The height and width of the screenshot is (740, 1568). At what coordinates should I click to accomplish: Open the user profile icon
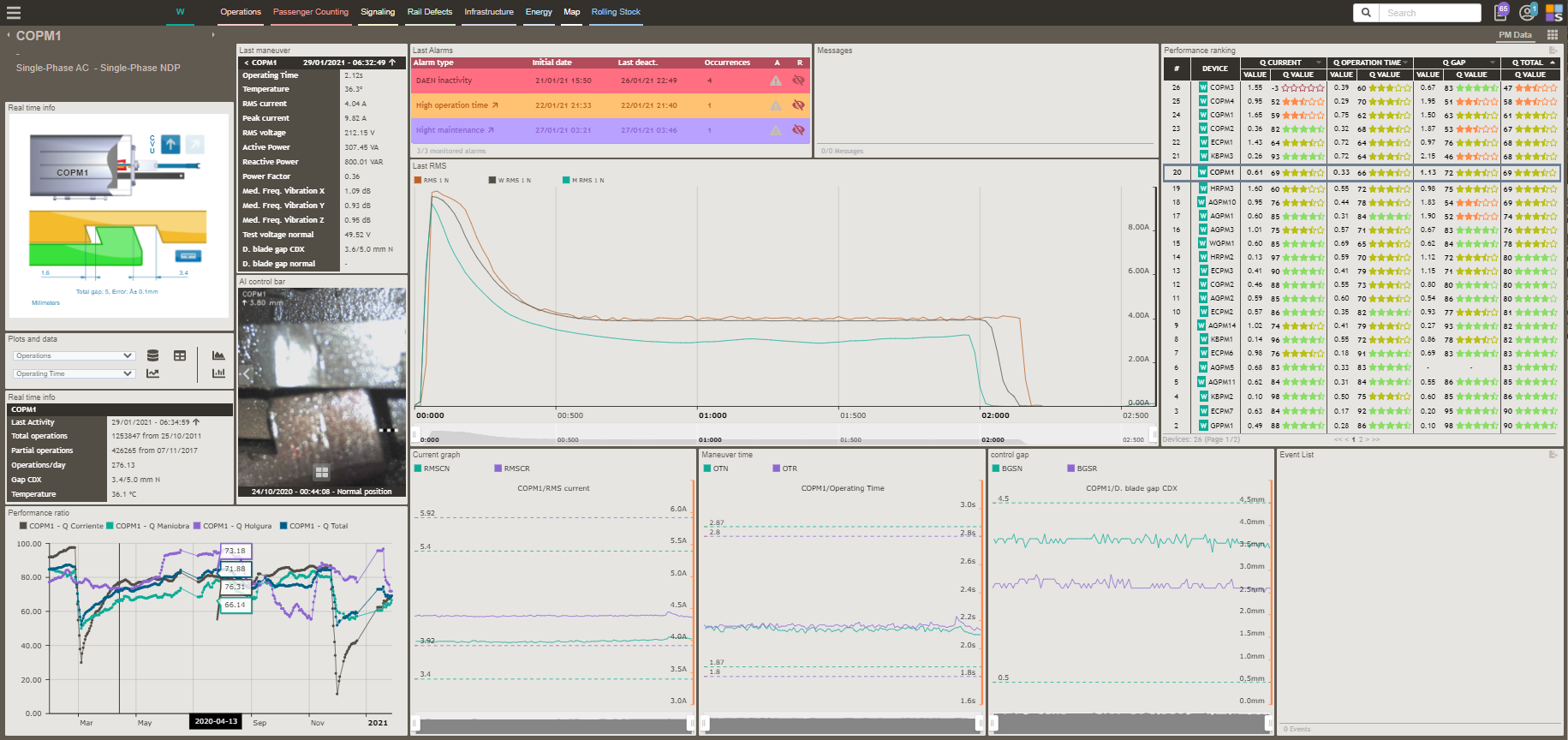click(1527, 12)
